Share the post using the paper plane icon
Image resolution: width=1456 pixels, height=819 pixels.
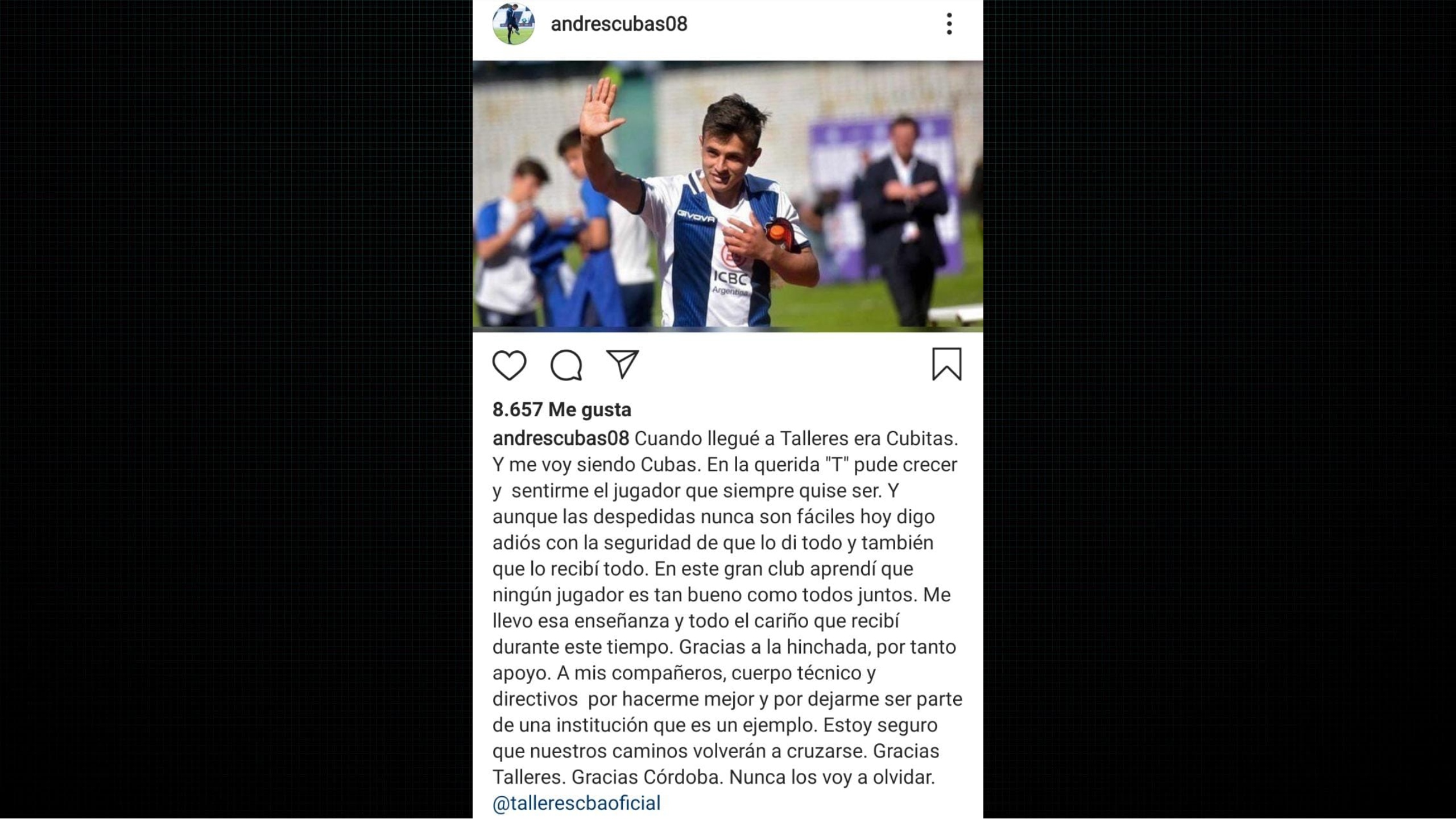pos(623,364)
